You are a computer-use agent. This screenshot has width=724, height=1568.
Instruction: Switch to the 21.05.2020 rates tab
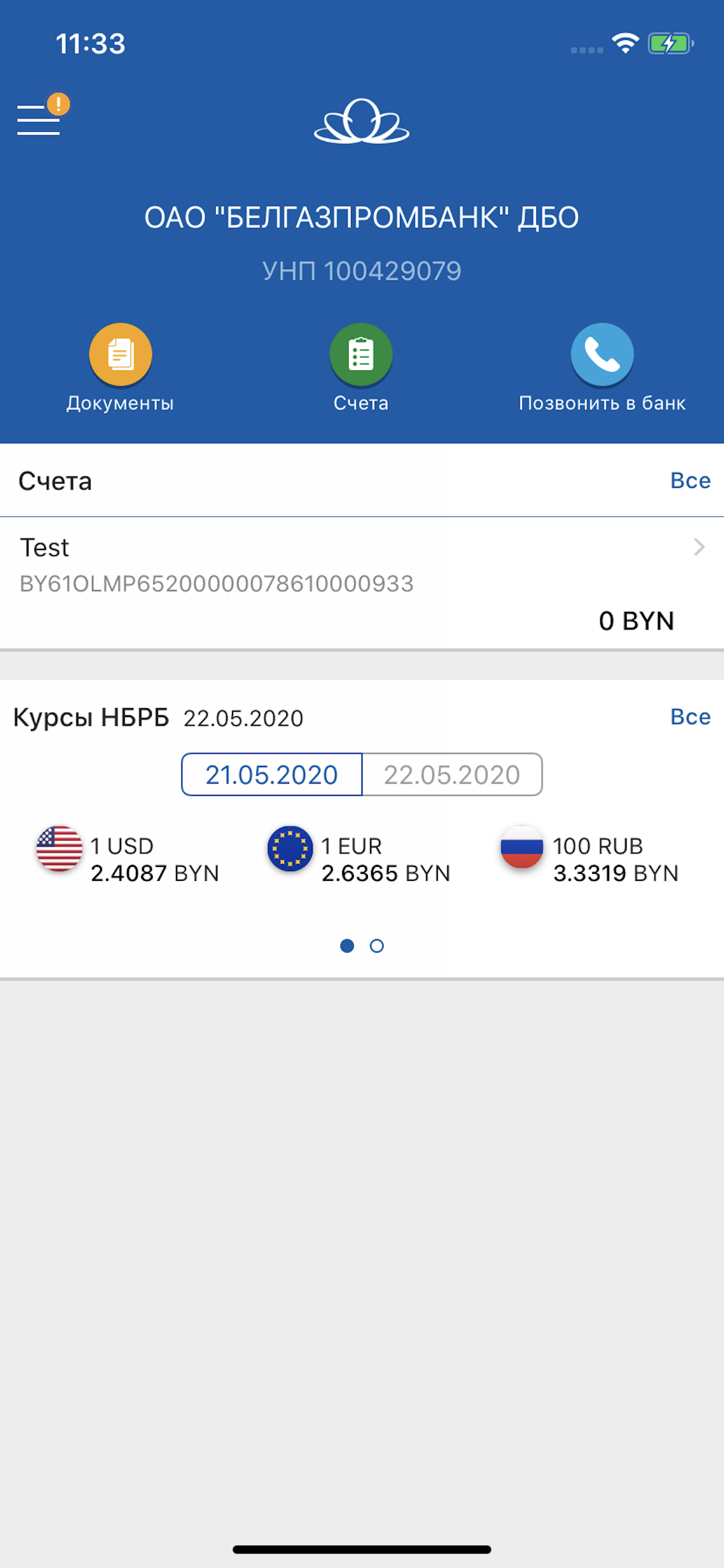(271, 774)
